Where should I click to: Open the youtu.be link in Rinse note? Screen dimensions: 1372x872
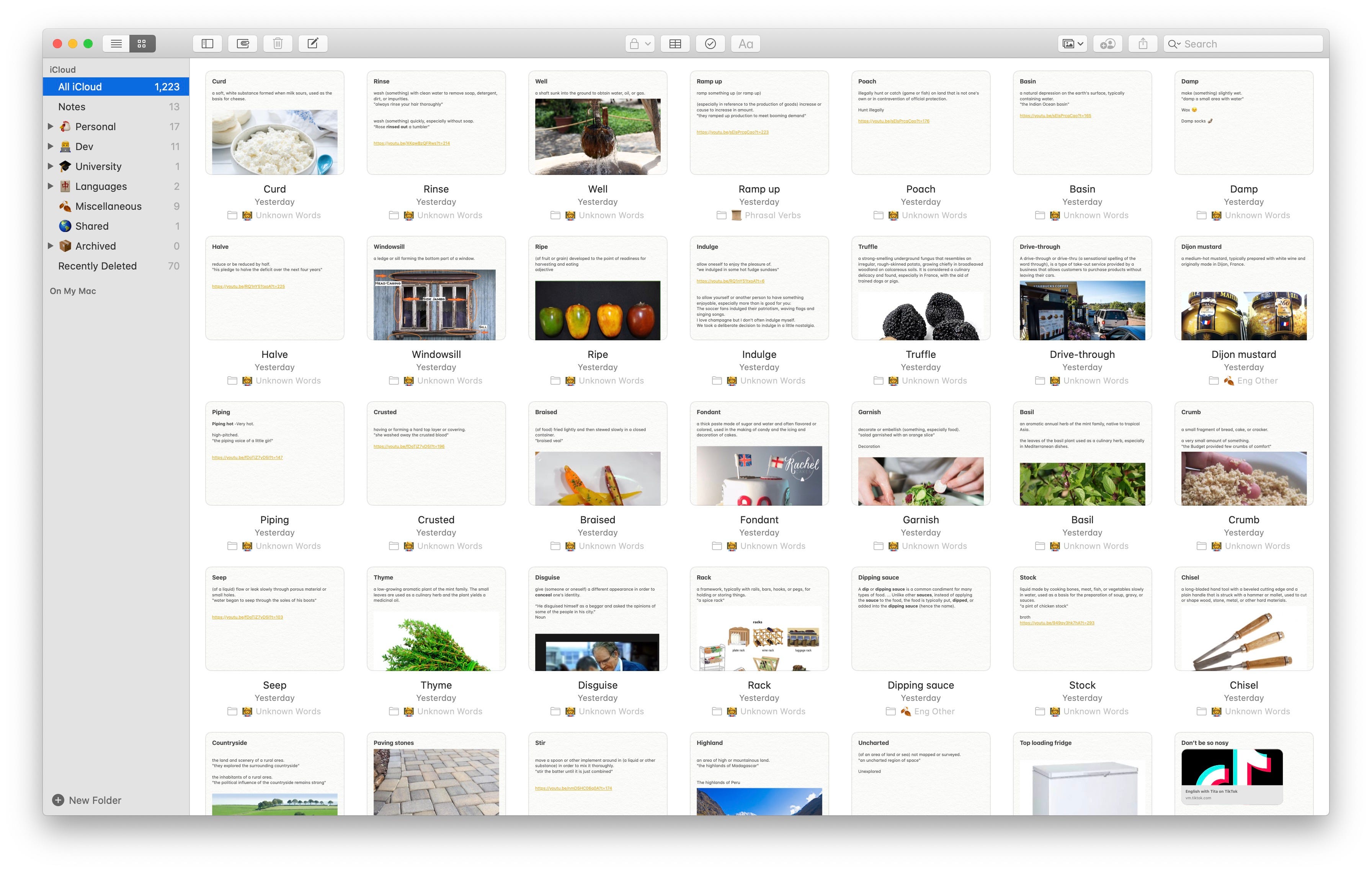pyautogui.click(x=412, y=144)
